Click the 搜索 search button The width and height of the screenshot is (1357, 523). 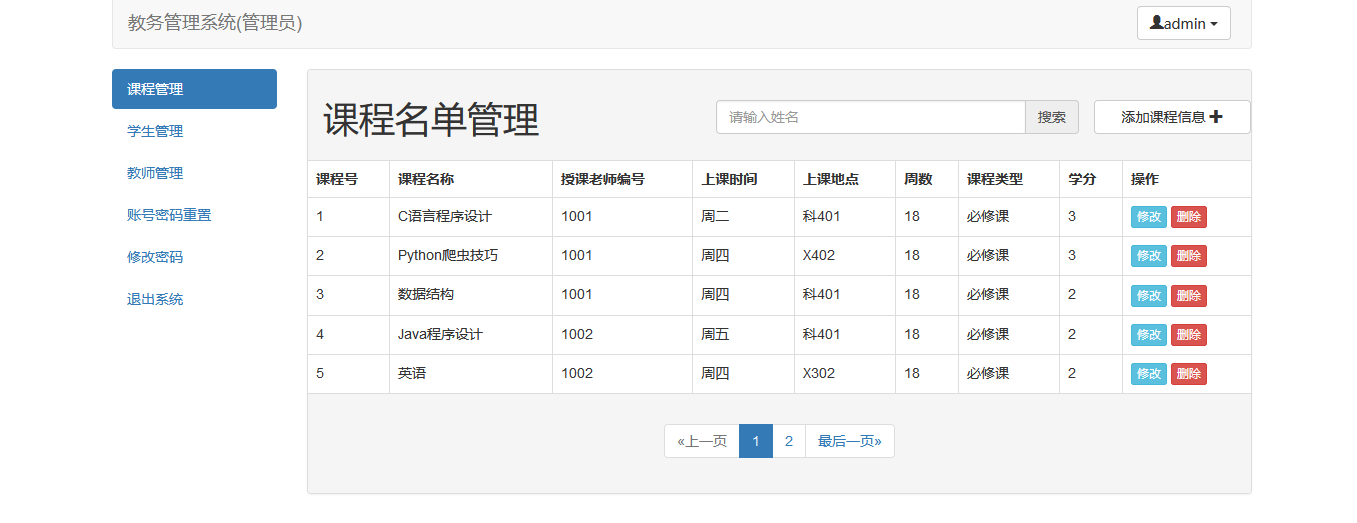1051,117
